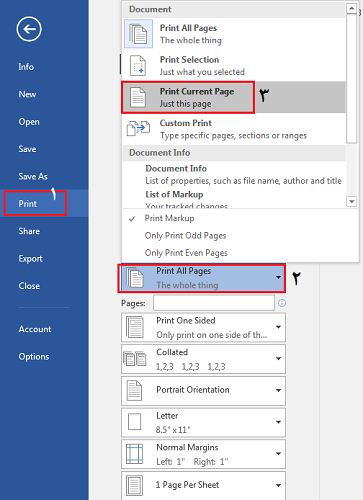Click the Letter paper size icon
Image resolution: width=363 pixels, height=500 pixels.
click(135, 422)
